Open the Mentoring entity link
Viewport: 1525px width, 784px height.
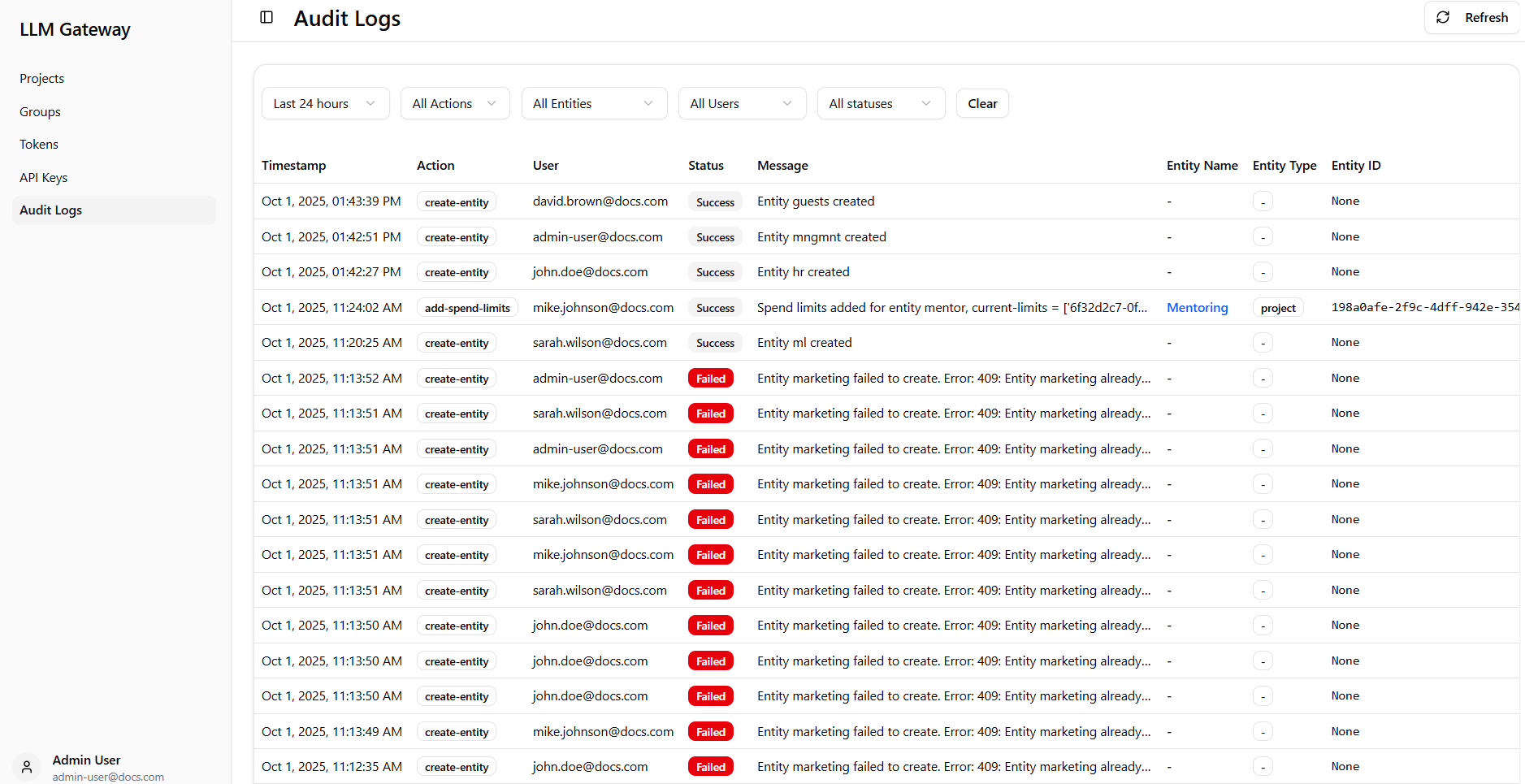1197,307
